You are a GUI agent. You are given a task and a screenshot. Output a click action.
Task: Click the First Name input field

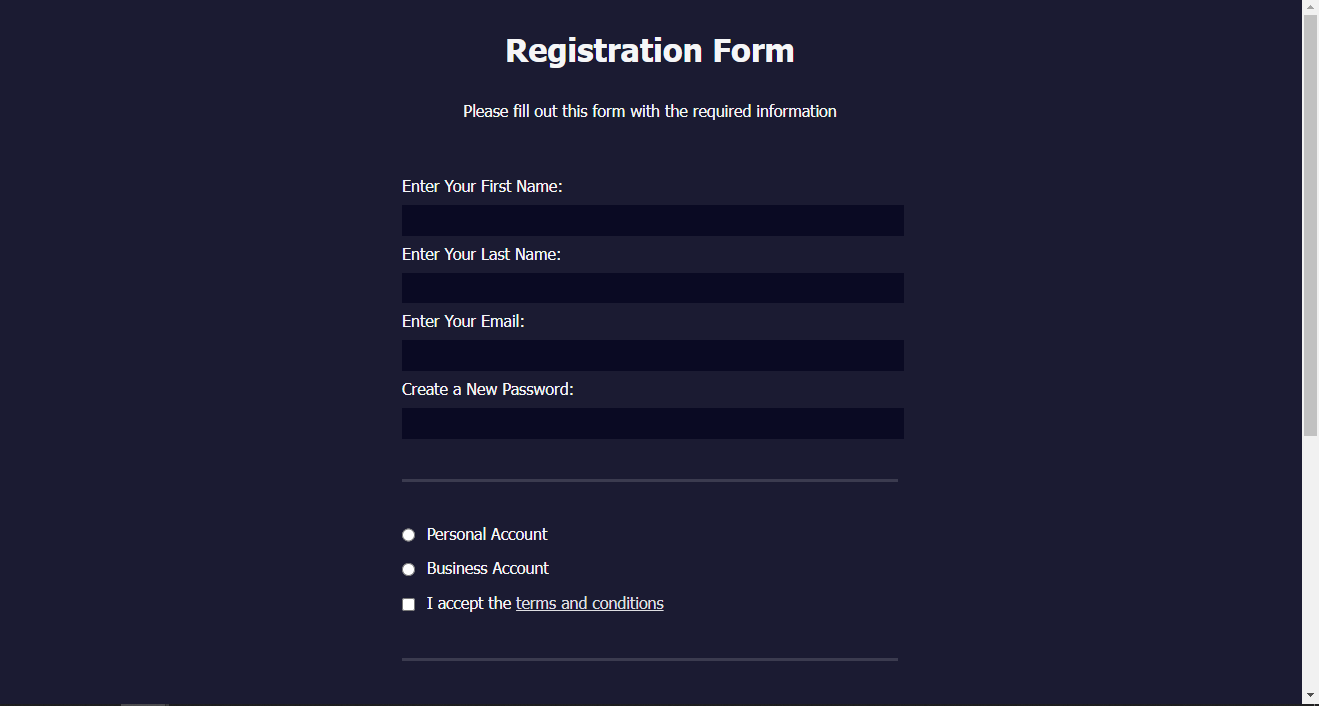click(x=652, y=220)
